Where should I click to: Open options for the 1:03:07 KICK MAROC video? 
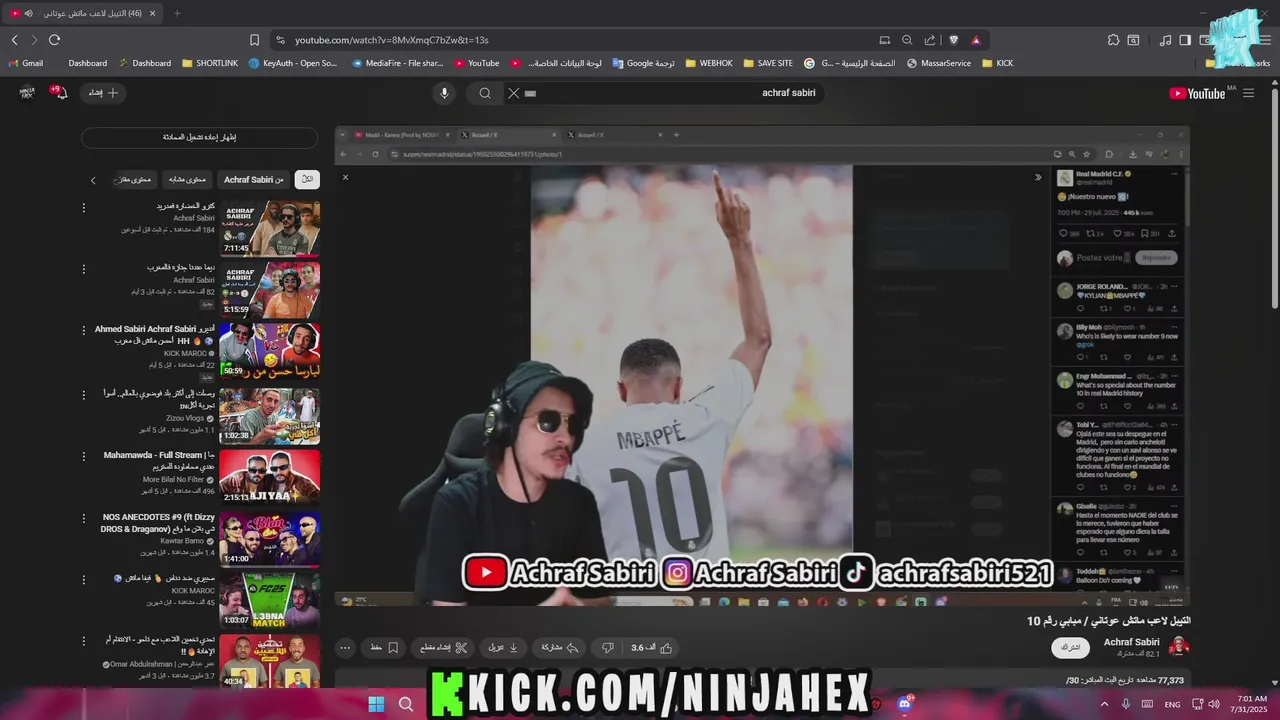coord(84,579)
